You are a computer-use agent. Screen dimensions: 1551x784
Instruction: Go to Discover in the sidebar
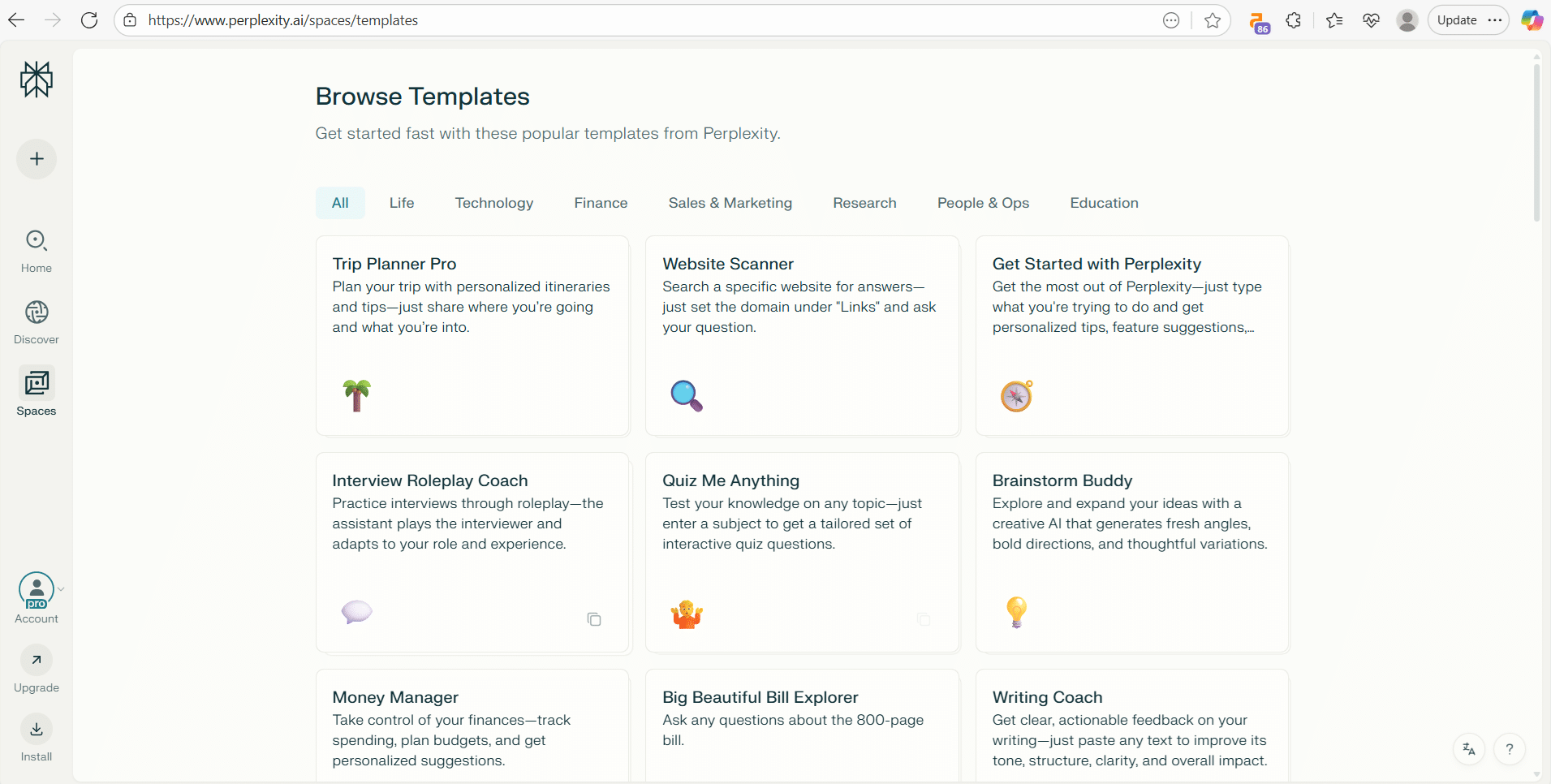37,313
